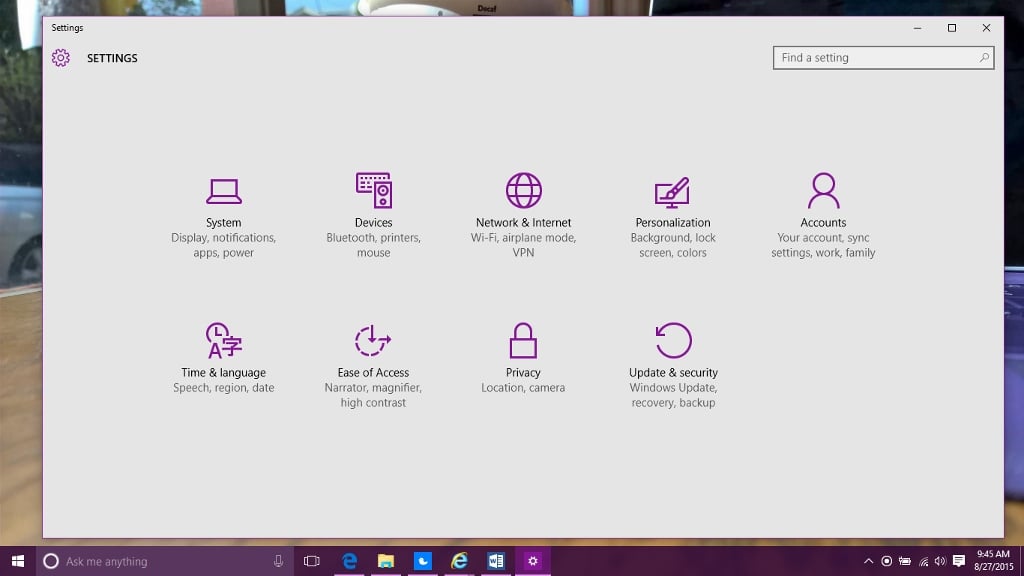
Task: Open the Action Center notifications icon
Action: [959, 561]
